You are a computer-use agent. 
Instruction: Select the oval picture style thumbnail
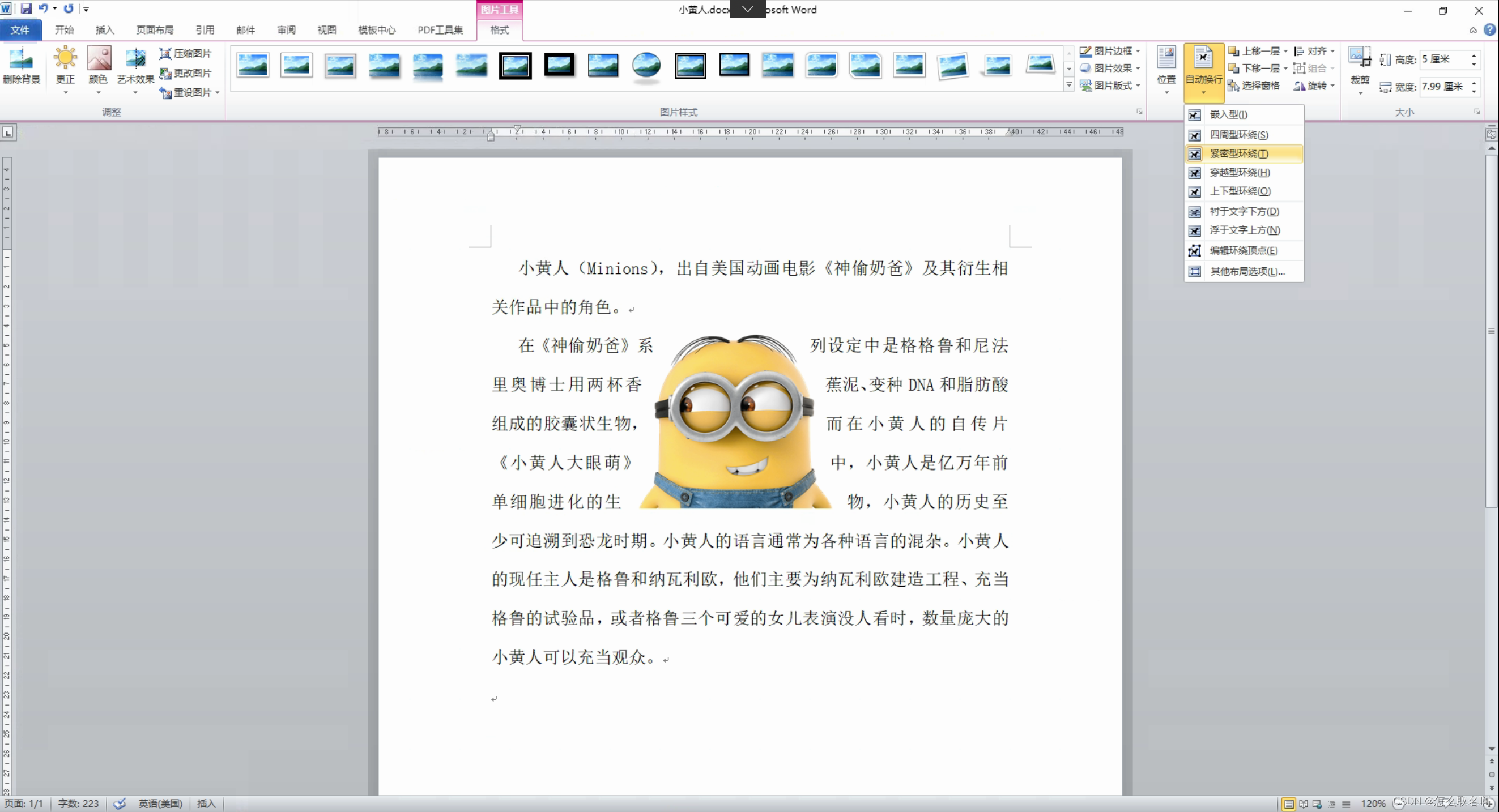tap(646, 65)
